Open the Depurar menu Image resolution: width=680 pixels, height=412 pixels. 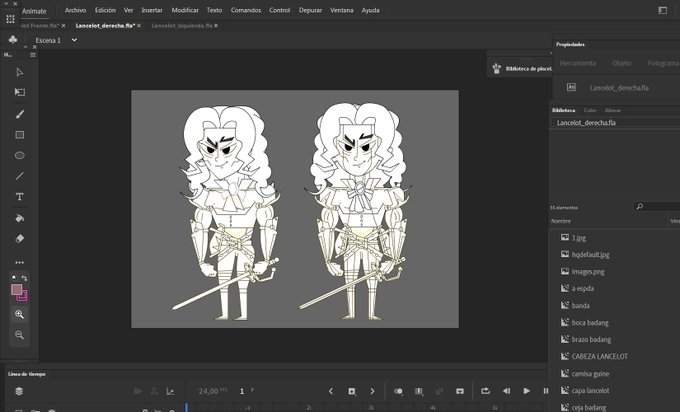[x=311, y=10]
